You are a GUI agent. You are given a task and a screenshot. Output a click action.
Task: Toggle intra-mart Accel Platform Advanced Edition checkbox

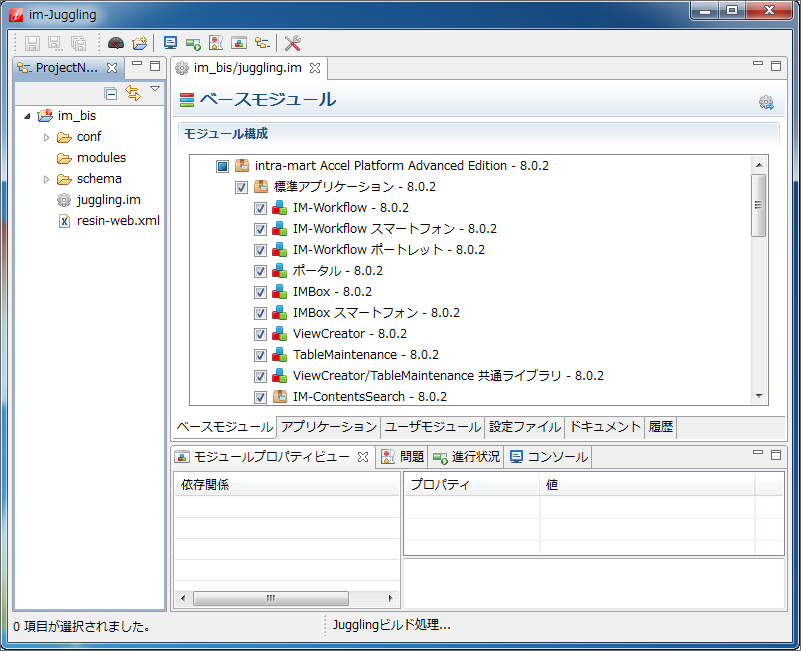click(x=222, y=166)
